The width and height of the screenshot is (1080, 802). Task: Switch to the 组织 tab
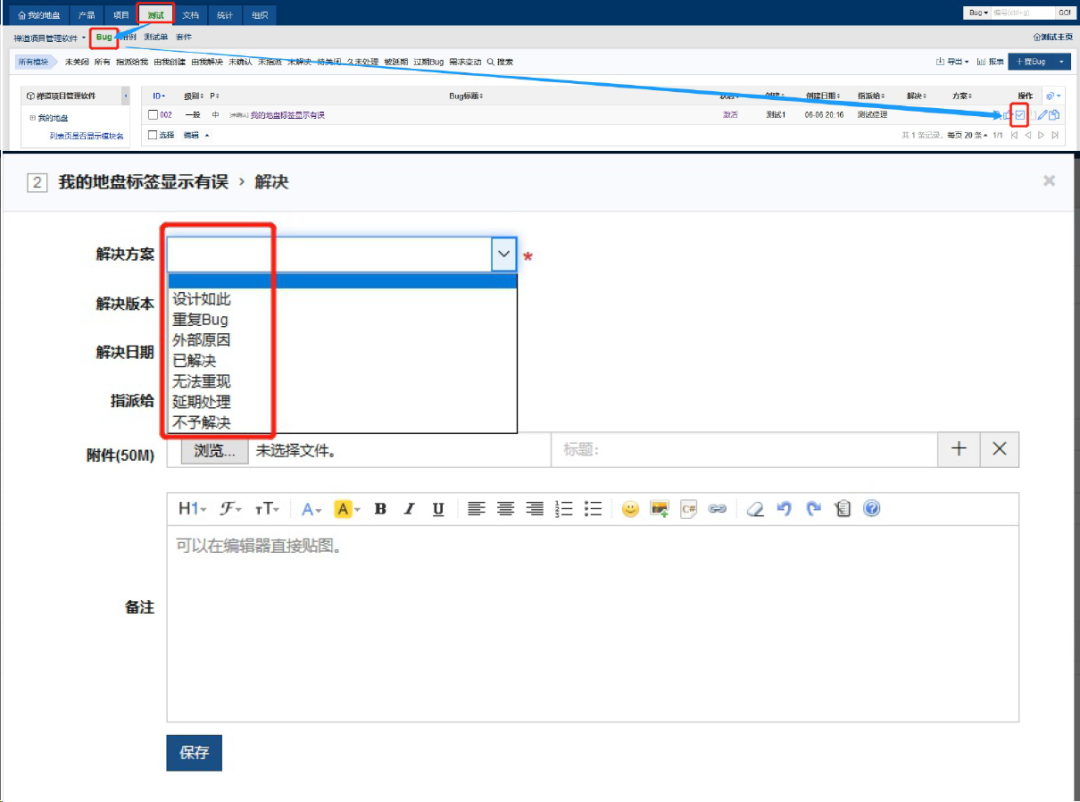[x=260, y=14]
